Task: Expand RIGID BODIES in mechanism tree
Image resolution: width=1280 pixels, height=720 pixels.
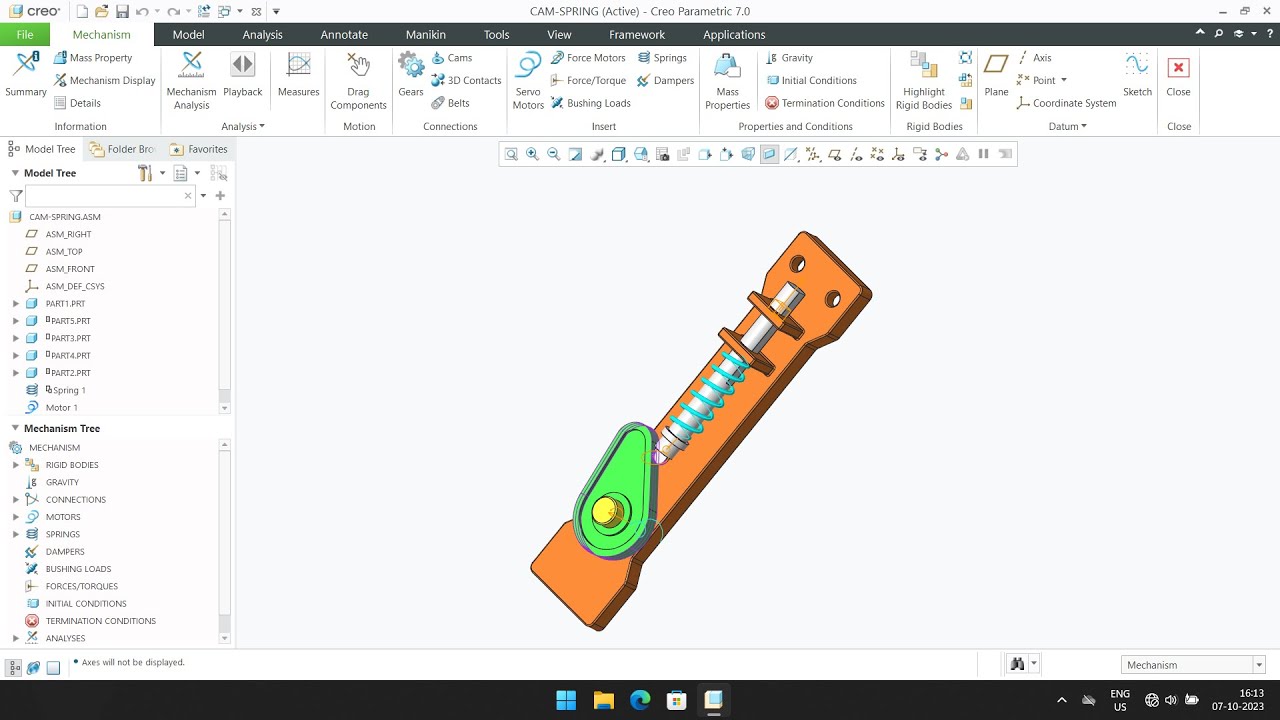Action: click(x=16, y=465)
